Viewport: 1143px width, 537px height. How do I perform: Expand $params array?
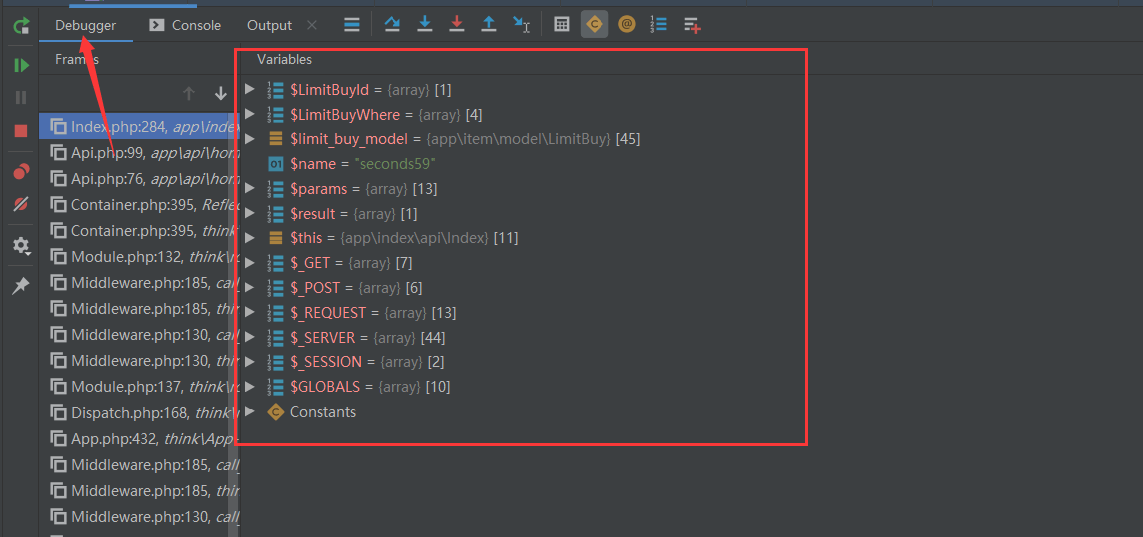pyautogui.click(x=250, y=188)
